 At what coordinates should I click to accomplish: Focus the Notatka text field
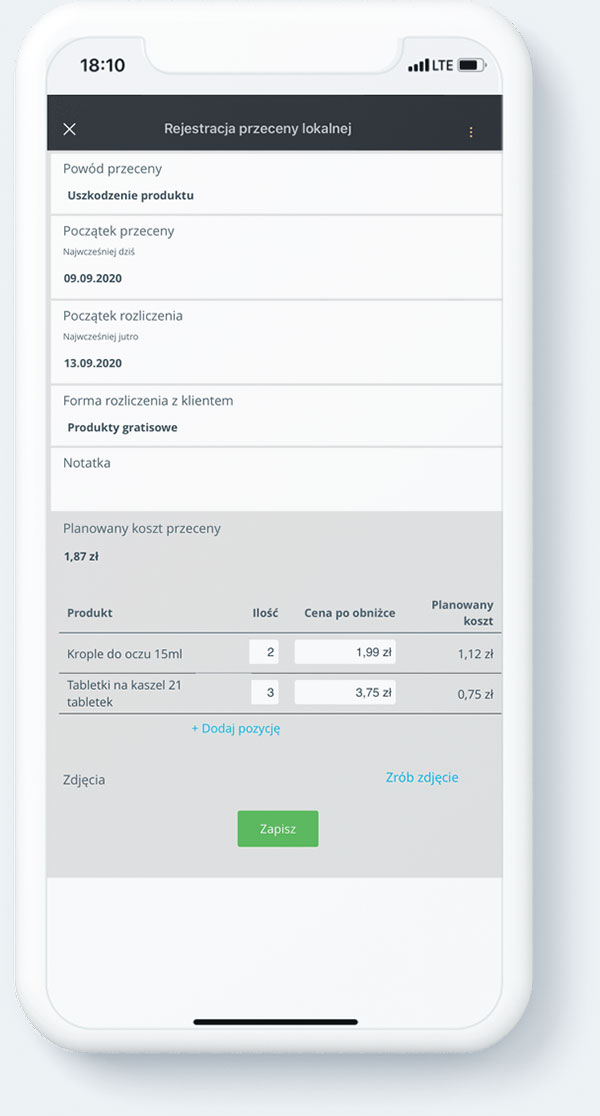coord(276,479)
